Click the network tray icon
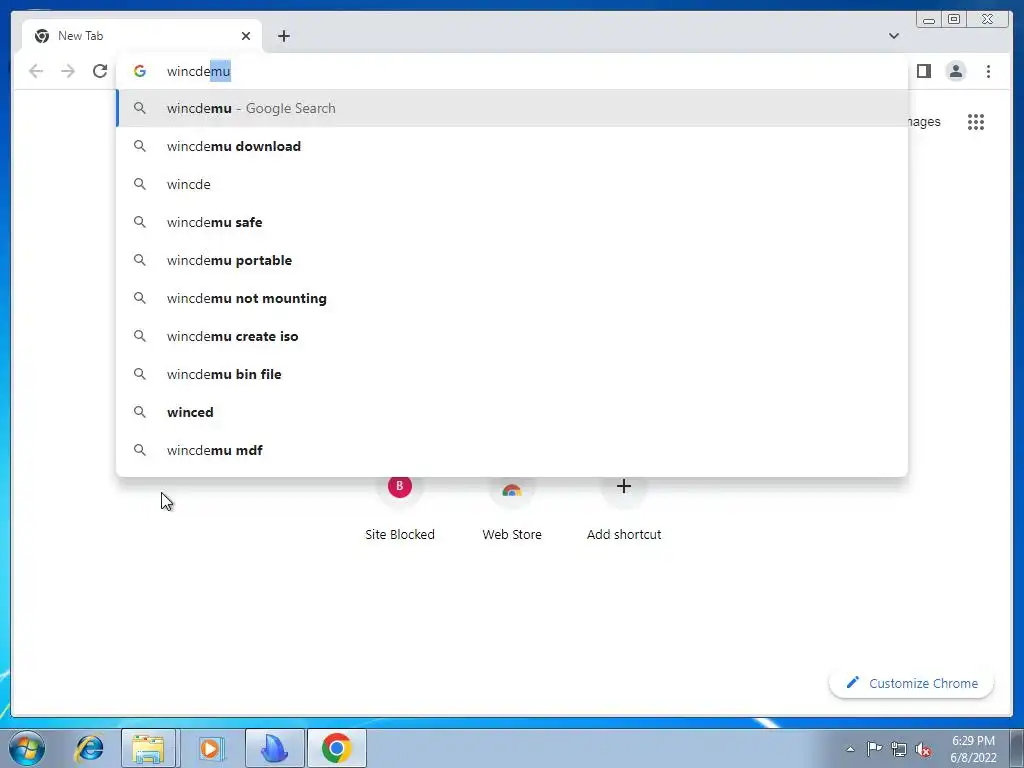The width and height of the screenshot is (1024, 768). click(899, 749)
